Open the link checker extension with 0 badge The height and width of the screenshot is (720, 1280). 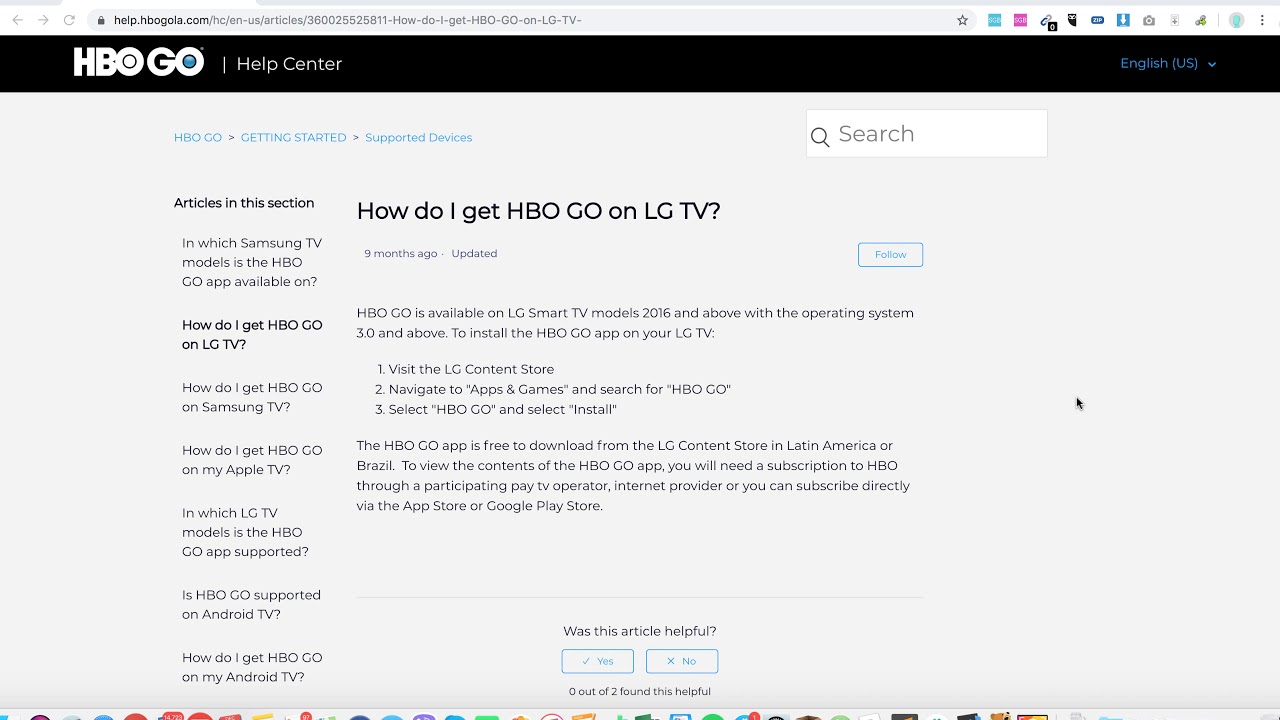(x=1047, y=21)
